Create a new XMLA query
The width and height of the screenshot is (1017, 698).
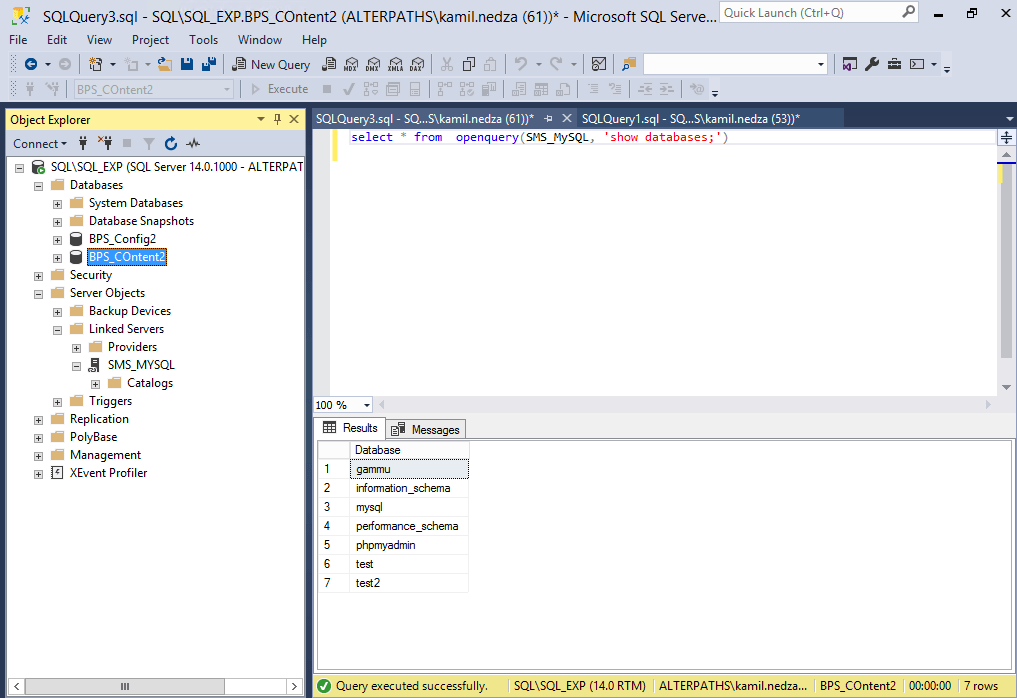tap(396, 64)
